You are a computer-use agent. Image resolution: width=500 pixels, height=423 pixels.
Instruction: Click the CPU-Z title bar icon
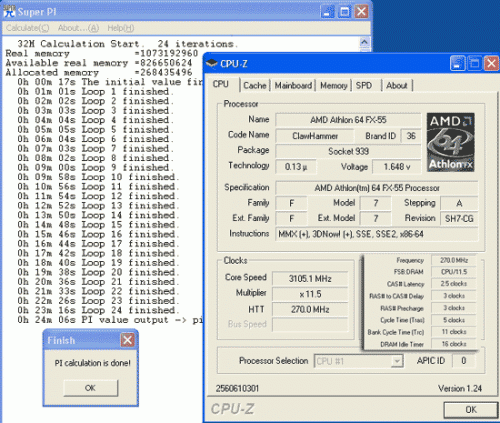click(211, 63)
